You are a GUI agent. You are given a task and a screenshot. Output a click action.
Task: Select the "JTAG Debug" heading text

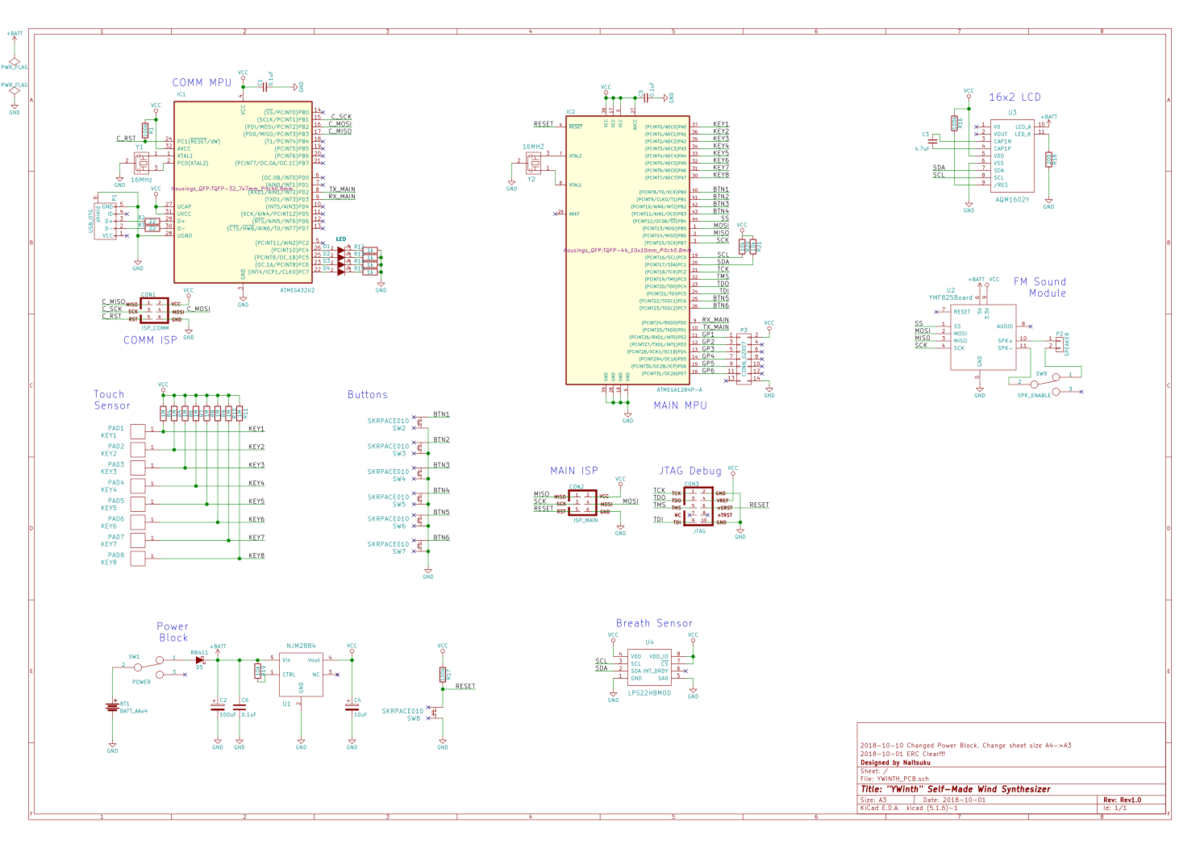[690, 470]
